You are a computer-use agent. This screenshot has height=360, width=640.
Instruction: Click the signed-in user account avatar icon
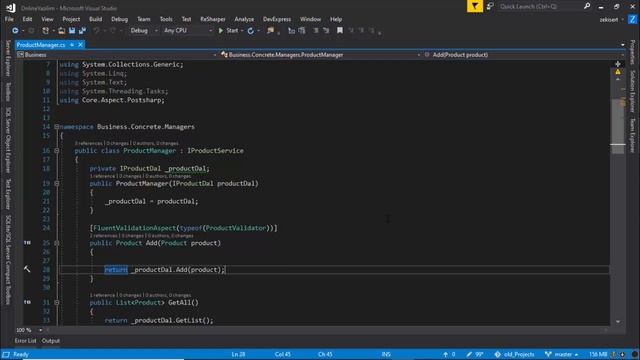(632, 19)
